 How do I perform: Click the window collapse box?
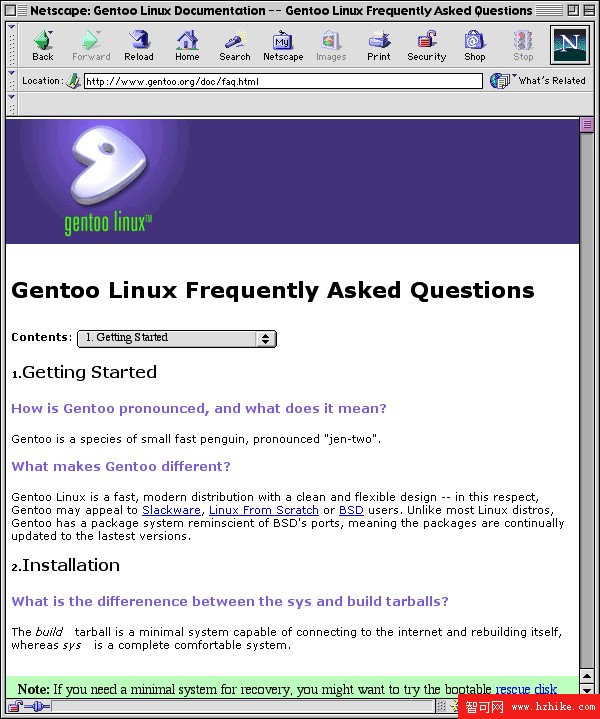[x=589, y=10]
